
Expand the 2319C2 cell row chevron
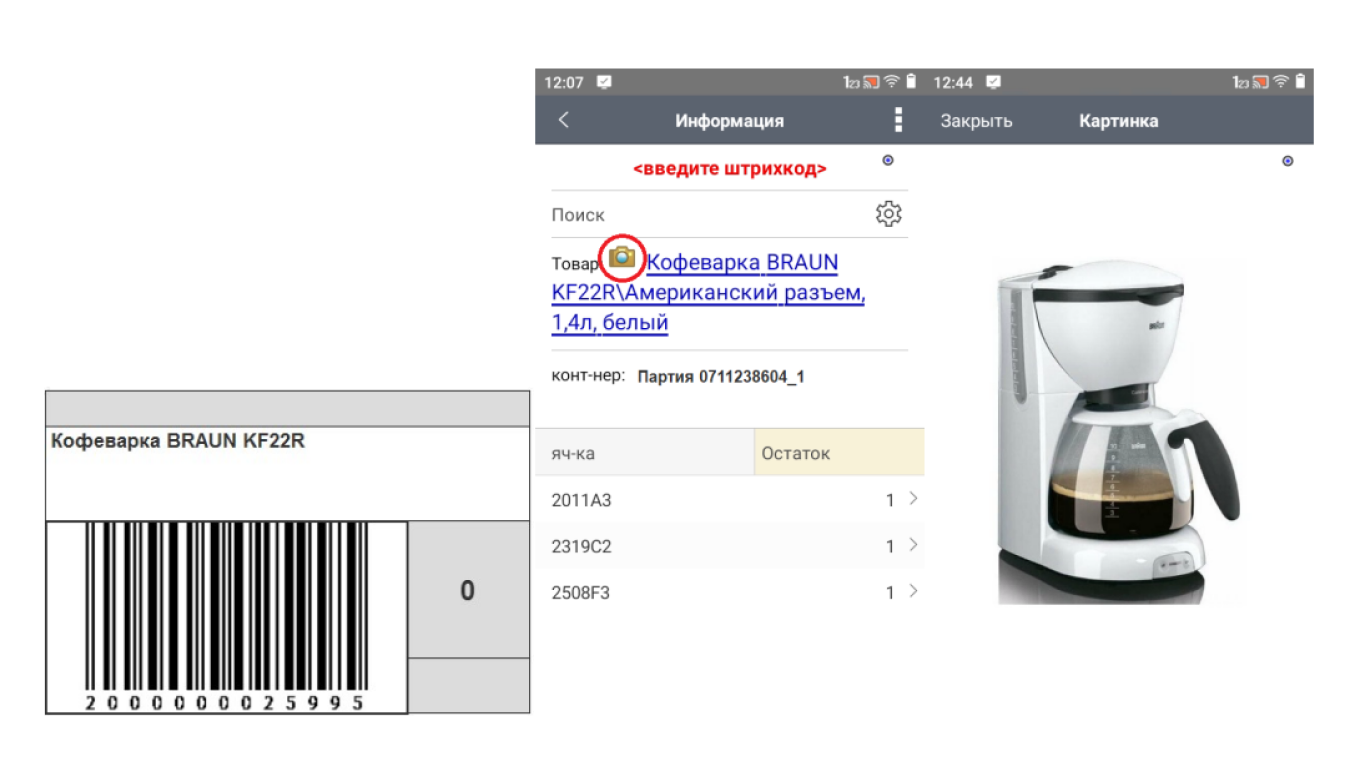pyautogui.click(x=913, y=545)
